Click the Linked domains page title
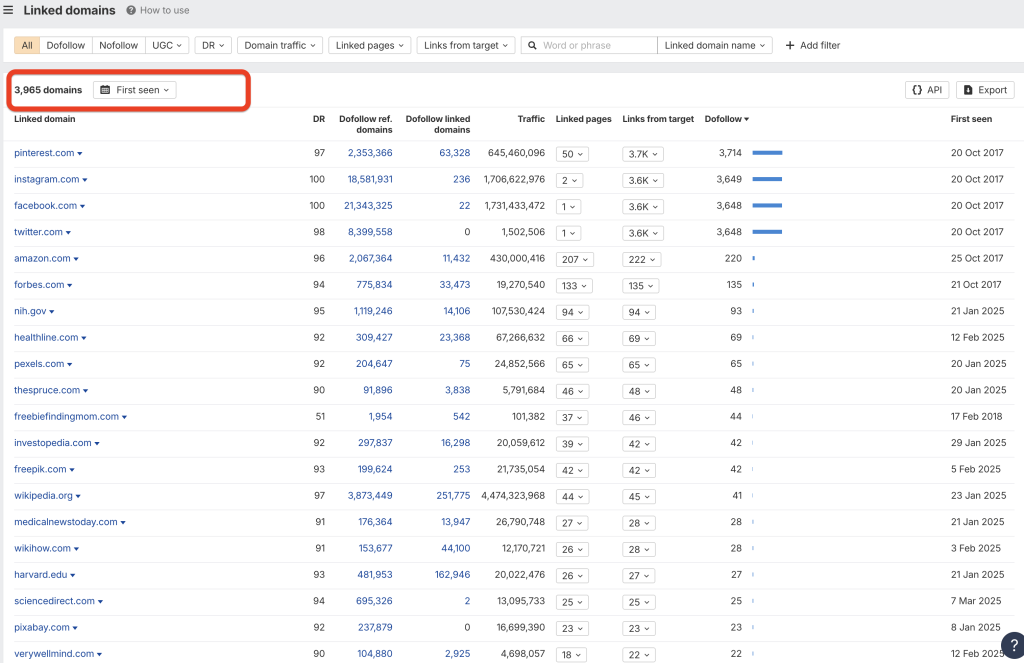 coord(69,10)
